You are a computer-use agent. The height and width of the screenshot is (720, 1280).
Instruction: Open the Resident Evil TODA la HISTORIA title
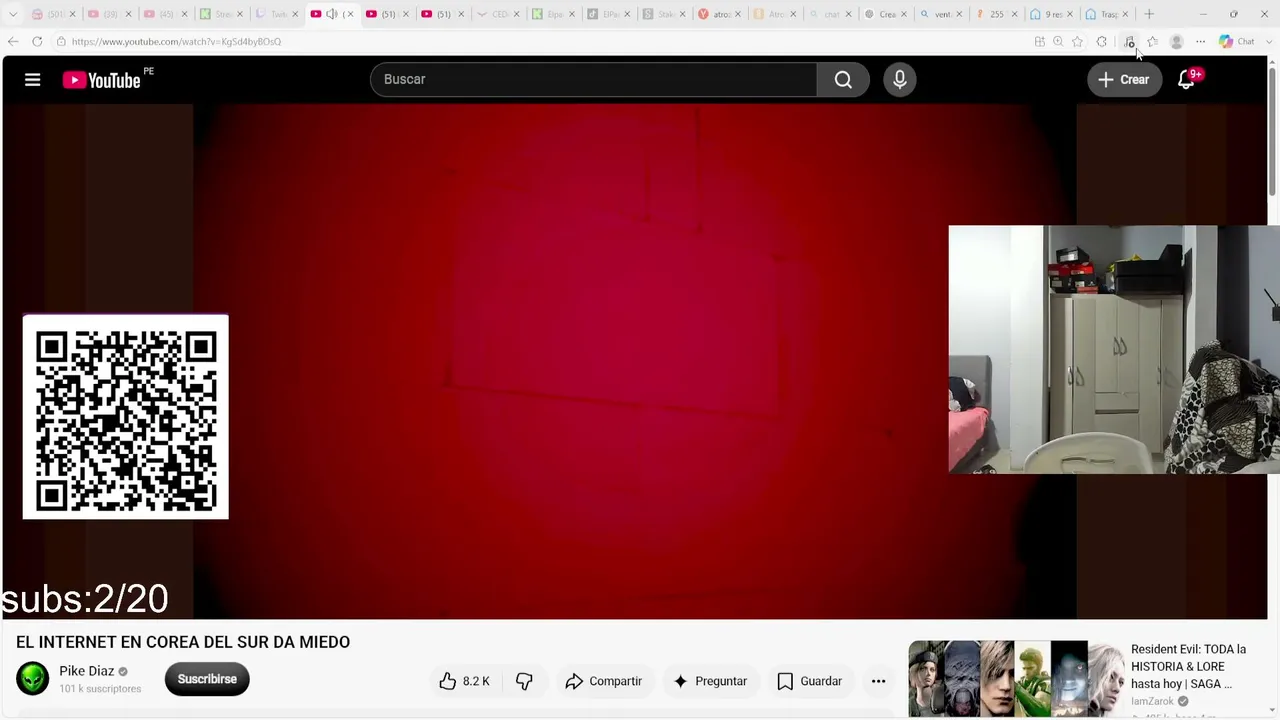point(1189,666)
